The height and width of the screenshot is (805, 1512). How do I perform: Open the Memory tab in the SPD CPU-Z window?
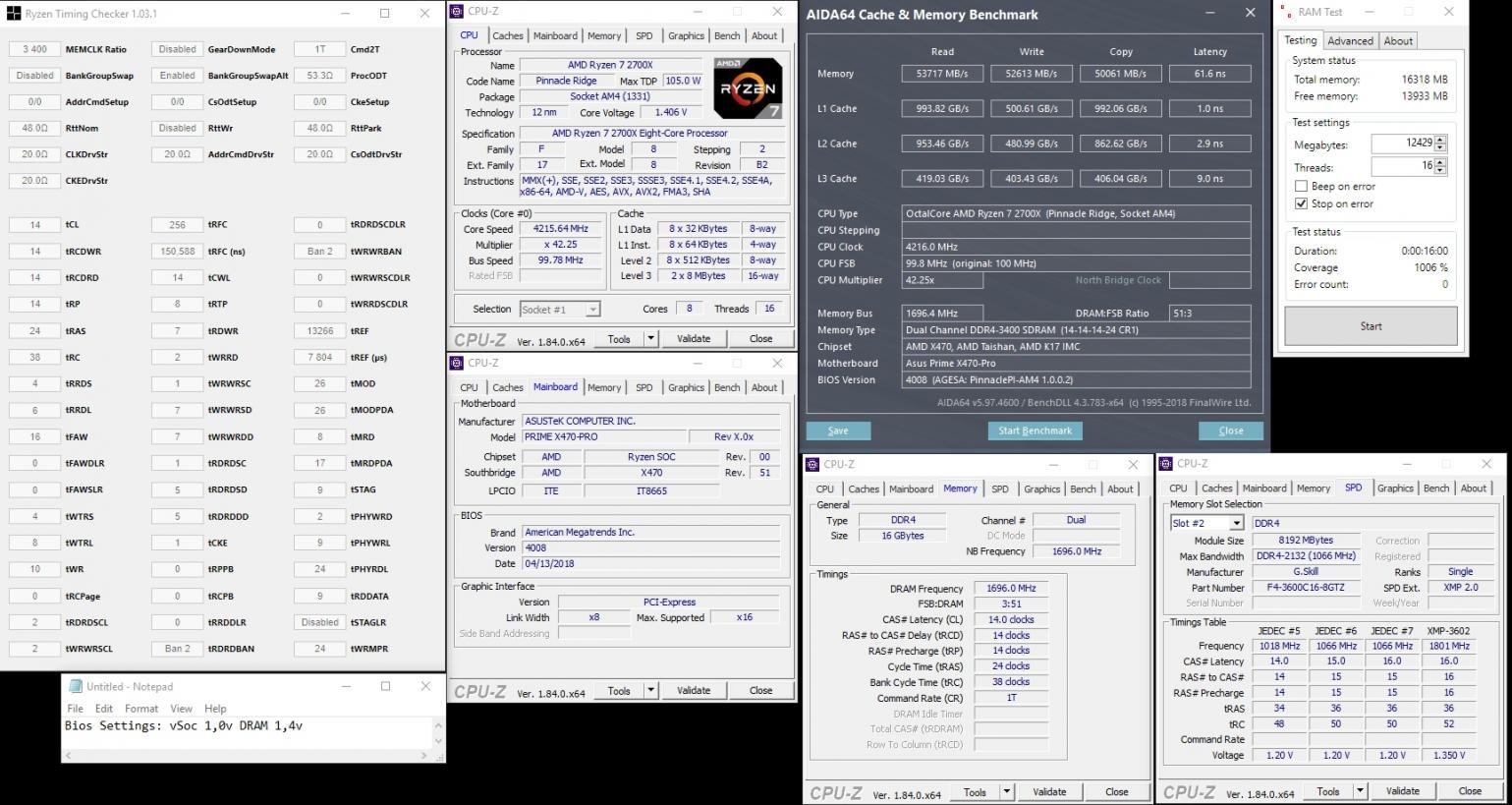click(x=1313, y=488)
